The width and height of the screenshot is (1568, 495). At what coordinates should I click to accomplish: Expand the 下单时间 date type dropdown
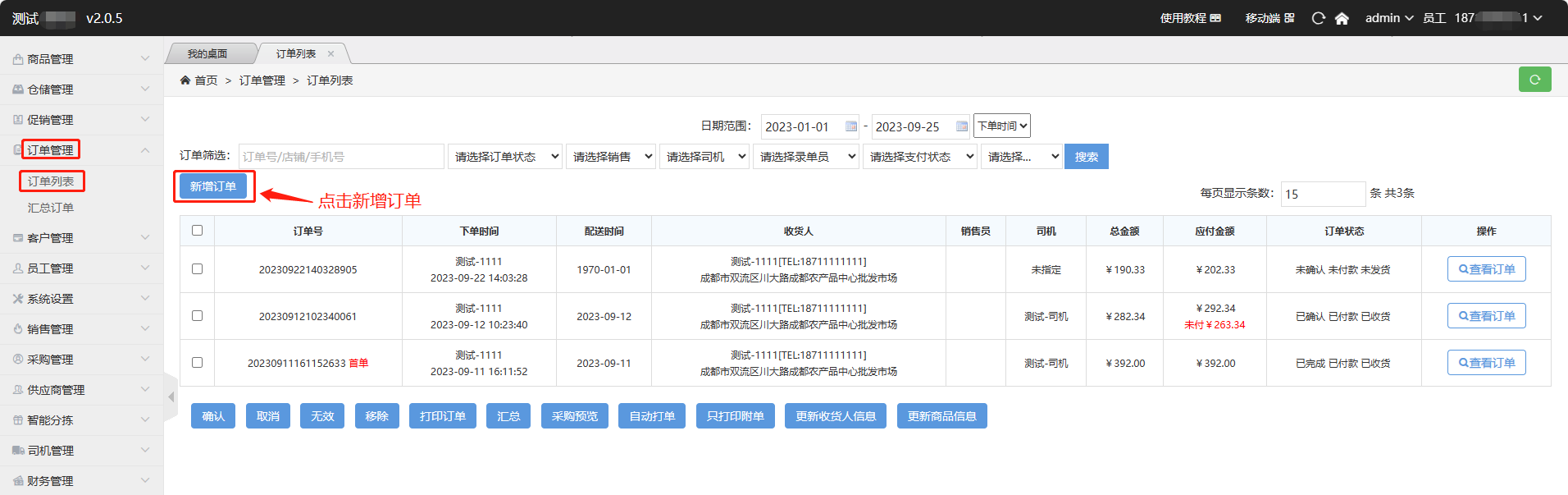click(x=1001, y=126)
